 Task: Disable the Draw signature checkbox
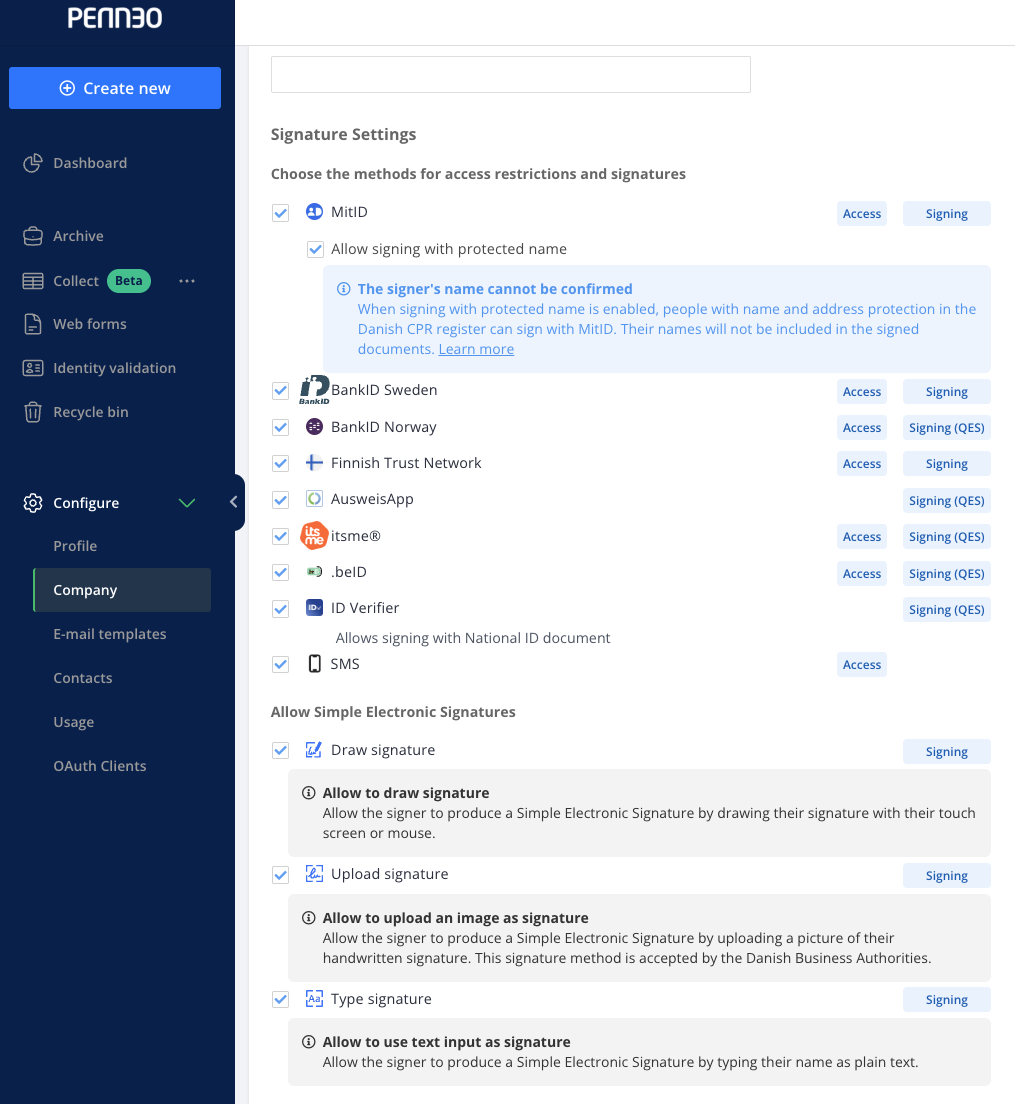280,751
